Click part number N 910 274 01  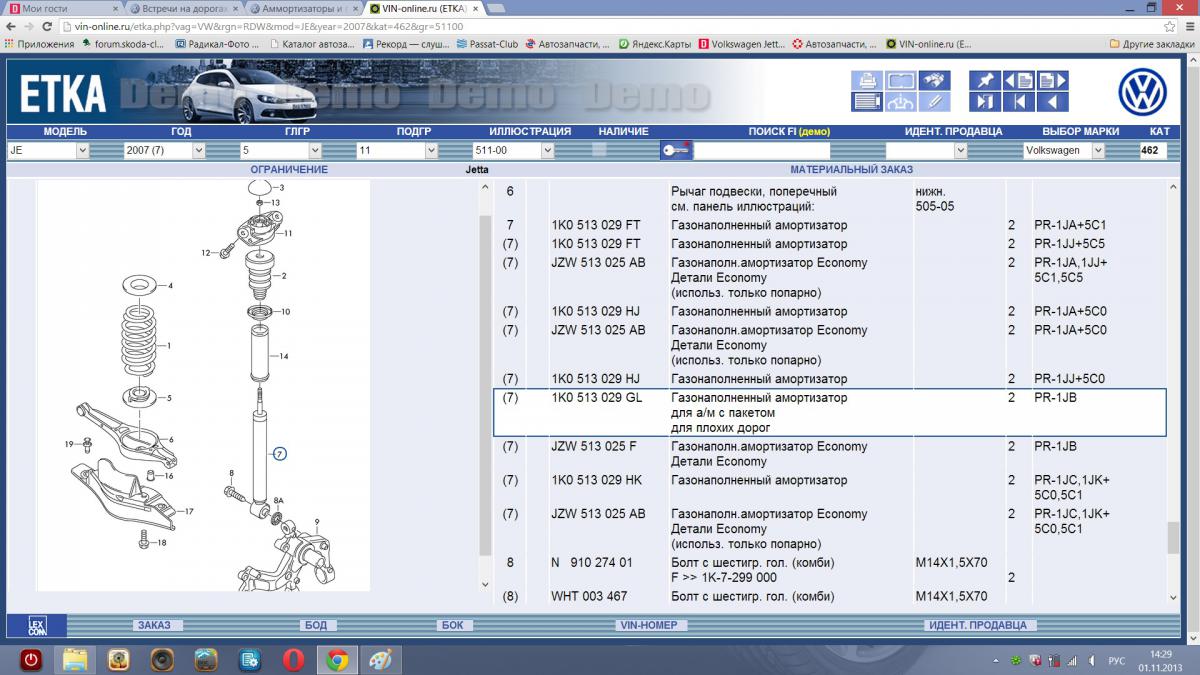point(592,563)
